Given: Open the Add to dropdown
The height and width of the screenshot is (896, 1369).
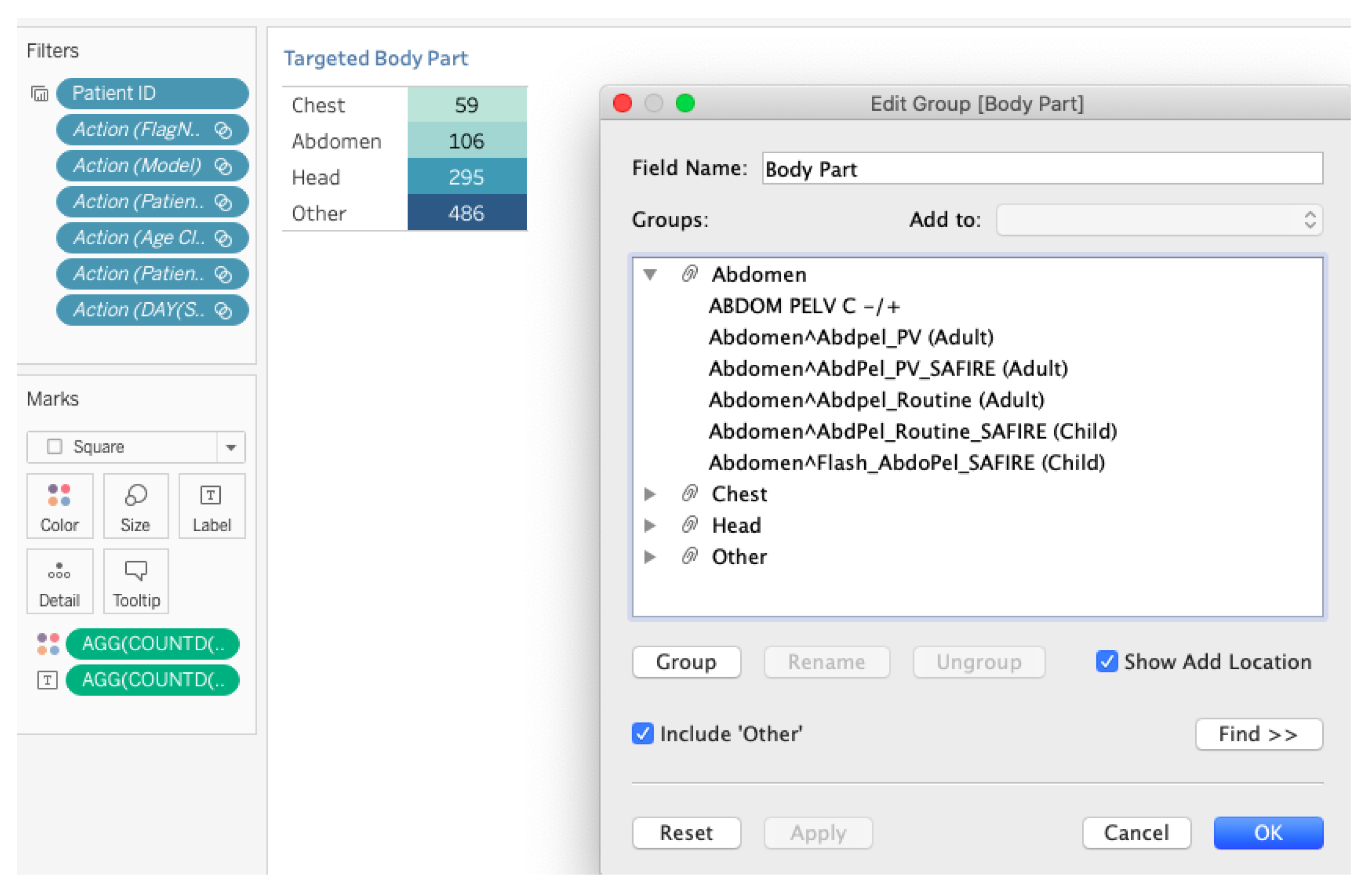Looking at the screenshot, I should tap(1160, 220).
